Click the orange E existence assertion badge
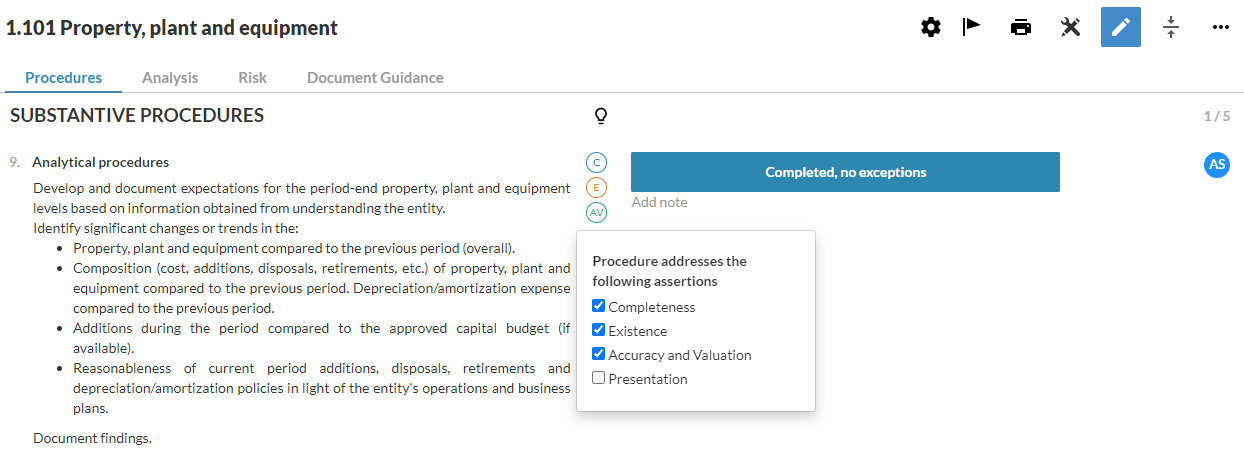The height and width of the screenshot is (453, 1244). pos(597,188)
